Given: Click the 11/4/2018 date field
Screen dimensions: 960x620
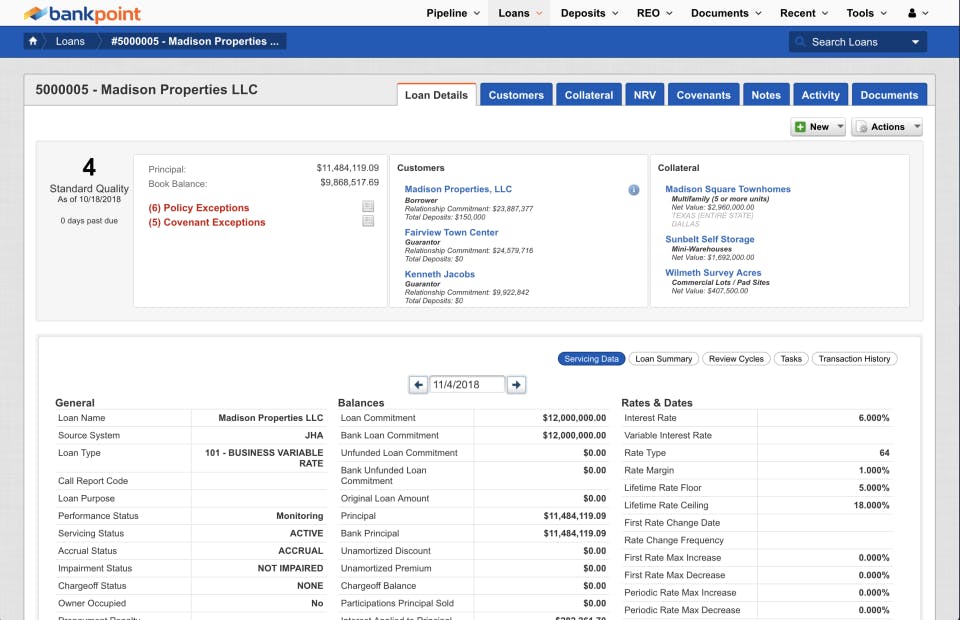Looking at the screenshot, I should click(x=467, y=384).
